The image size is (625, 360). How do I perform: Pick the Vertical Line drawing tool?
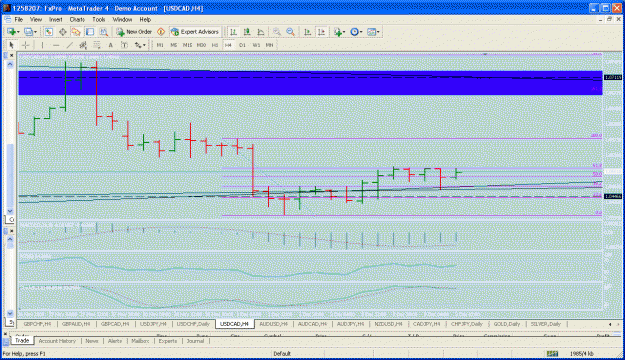point(42,45)
